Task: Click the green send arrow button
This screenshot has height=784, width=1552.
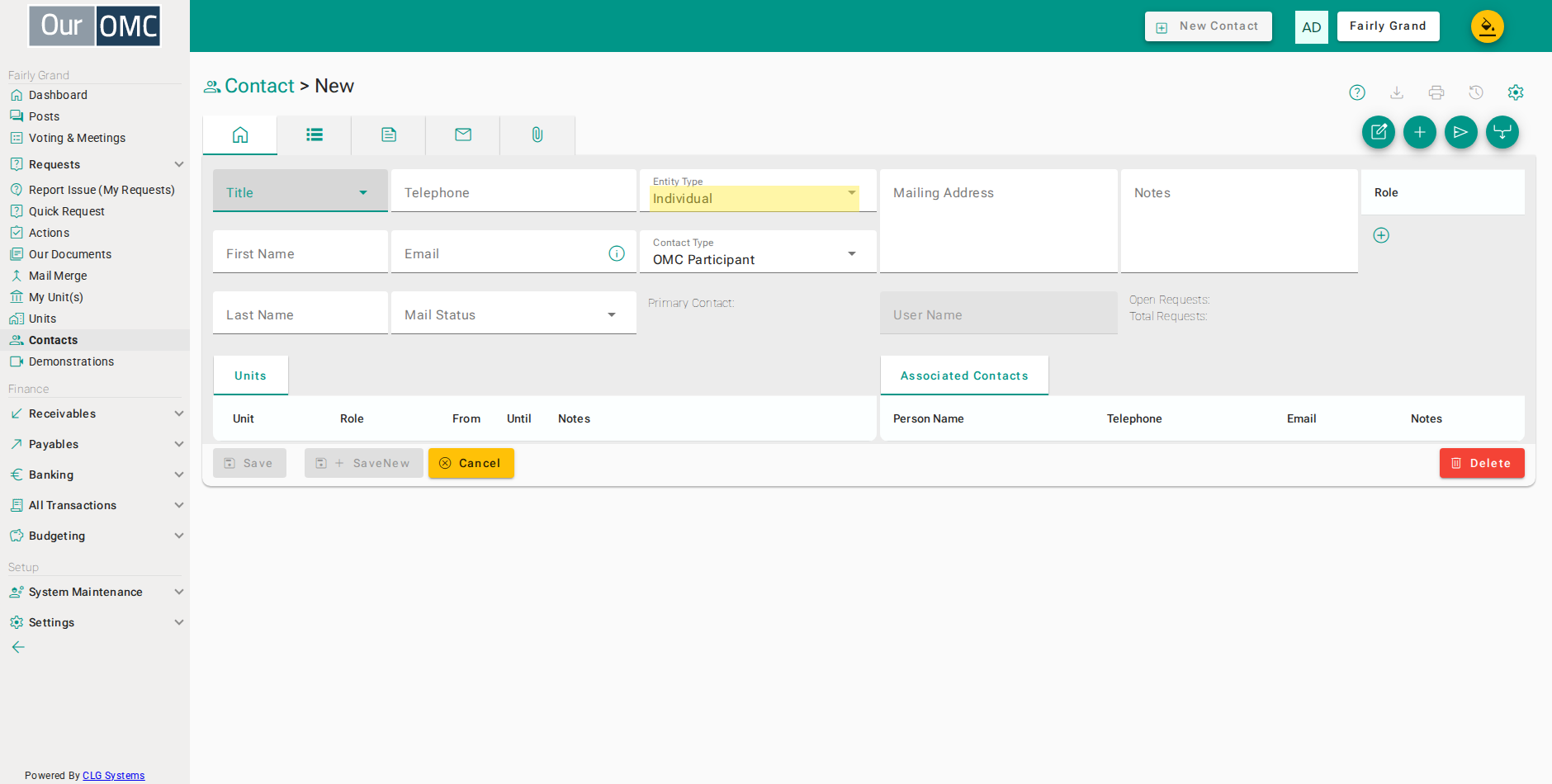Action: click(x=1461, y=132)
